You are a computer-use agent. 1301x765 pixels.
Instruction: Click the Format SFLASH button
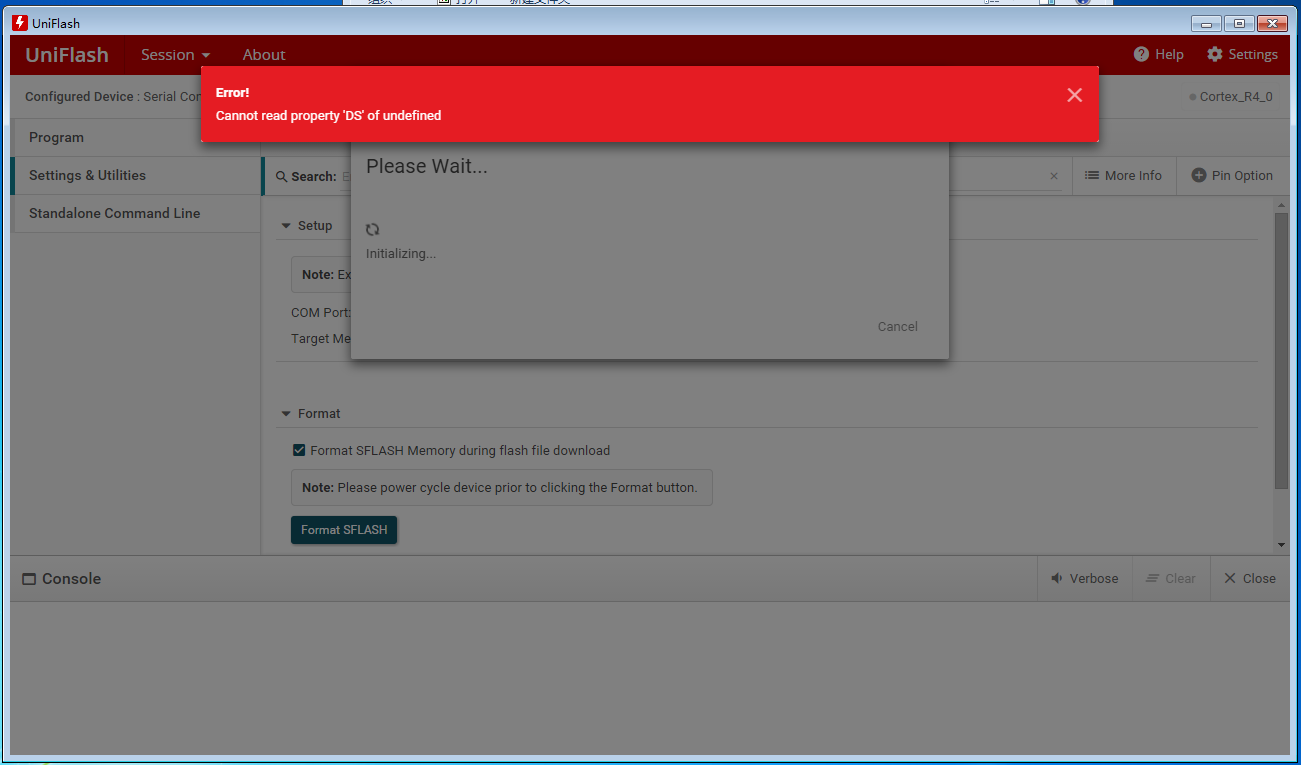pos(344,530)
